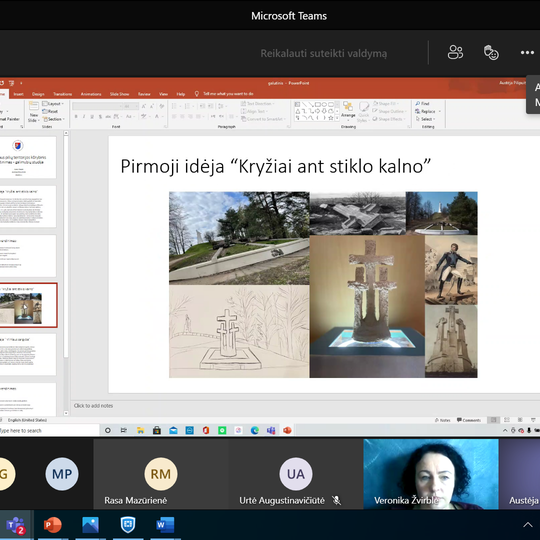The width and height of the screenshot is (540, 540).
Task: Click shared screen Microsoft Store icon
Action: (x=157, y=430)
